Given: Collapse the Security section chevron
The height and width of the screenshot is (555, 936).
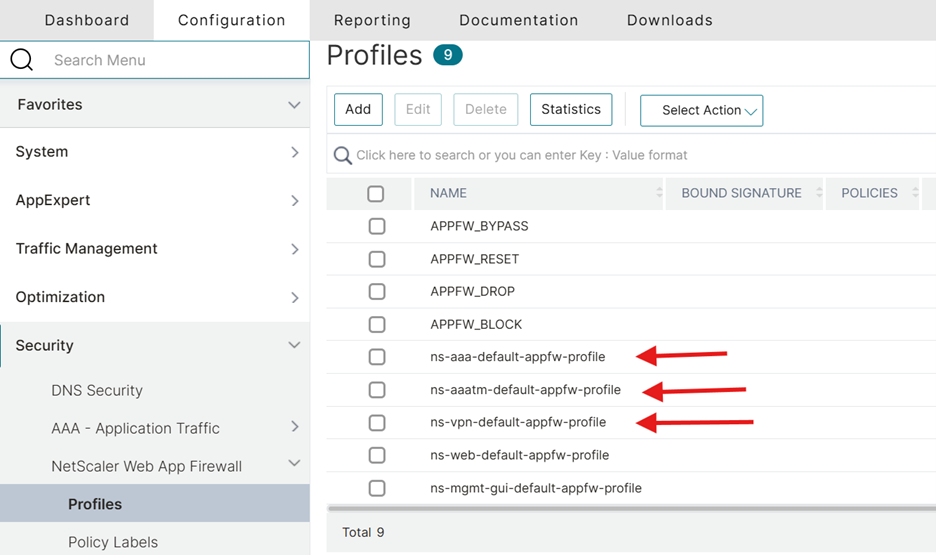Looking at the screenshot, I should pos(294,346).
